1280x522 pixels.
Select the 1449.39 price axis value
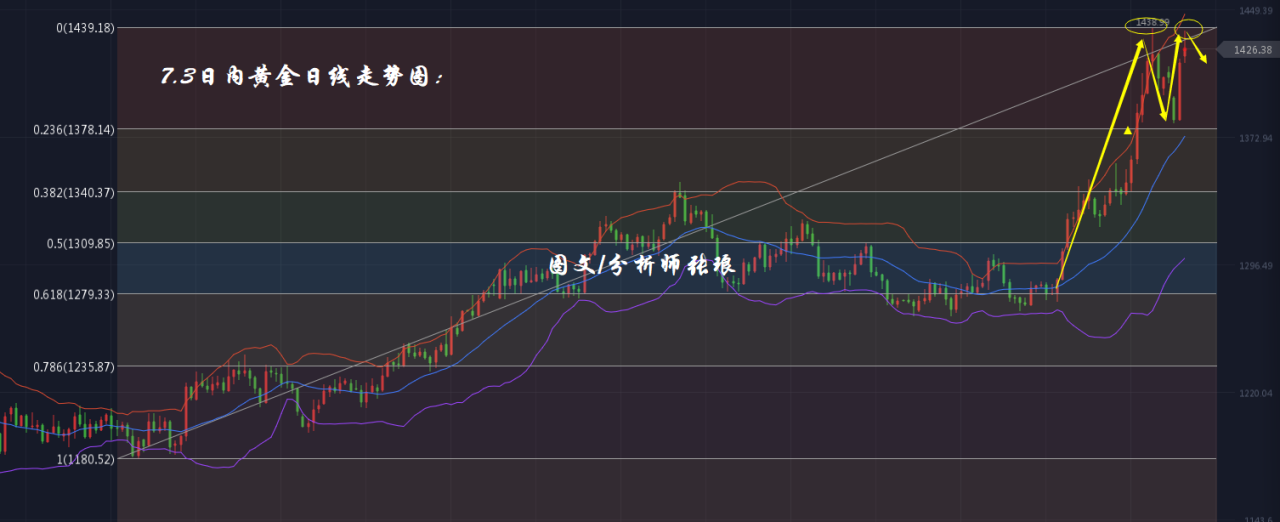(x=1255, y=10)
